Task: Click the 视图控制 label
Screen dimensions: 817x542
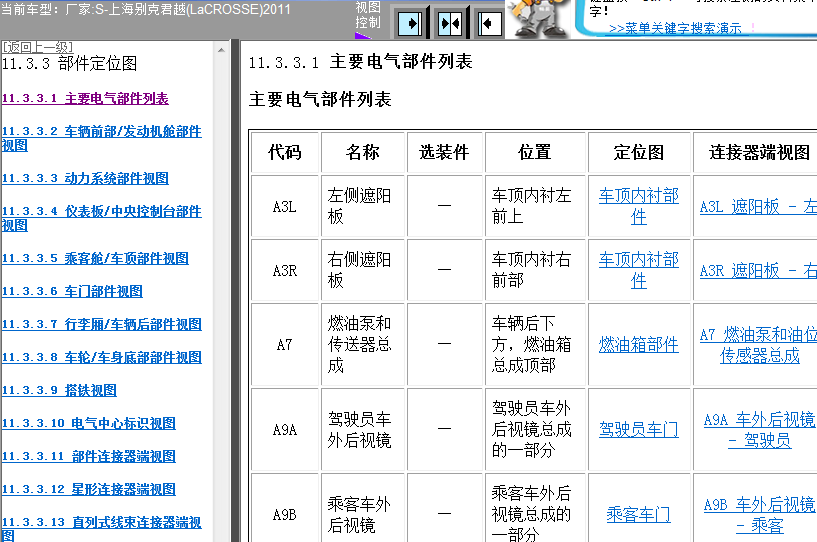Action: (x=368, y=15)
